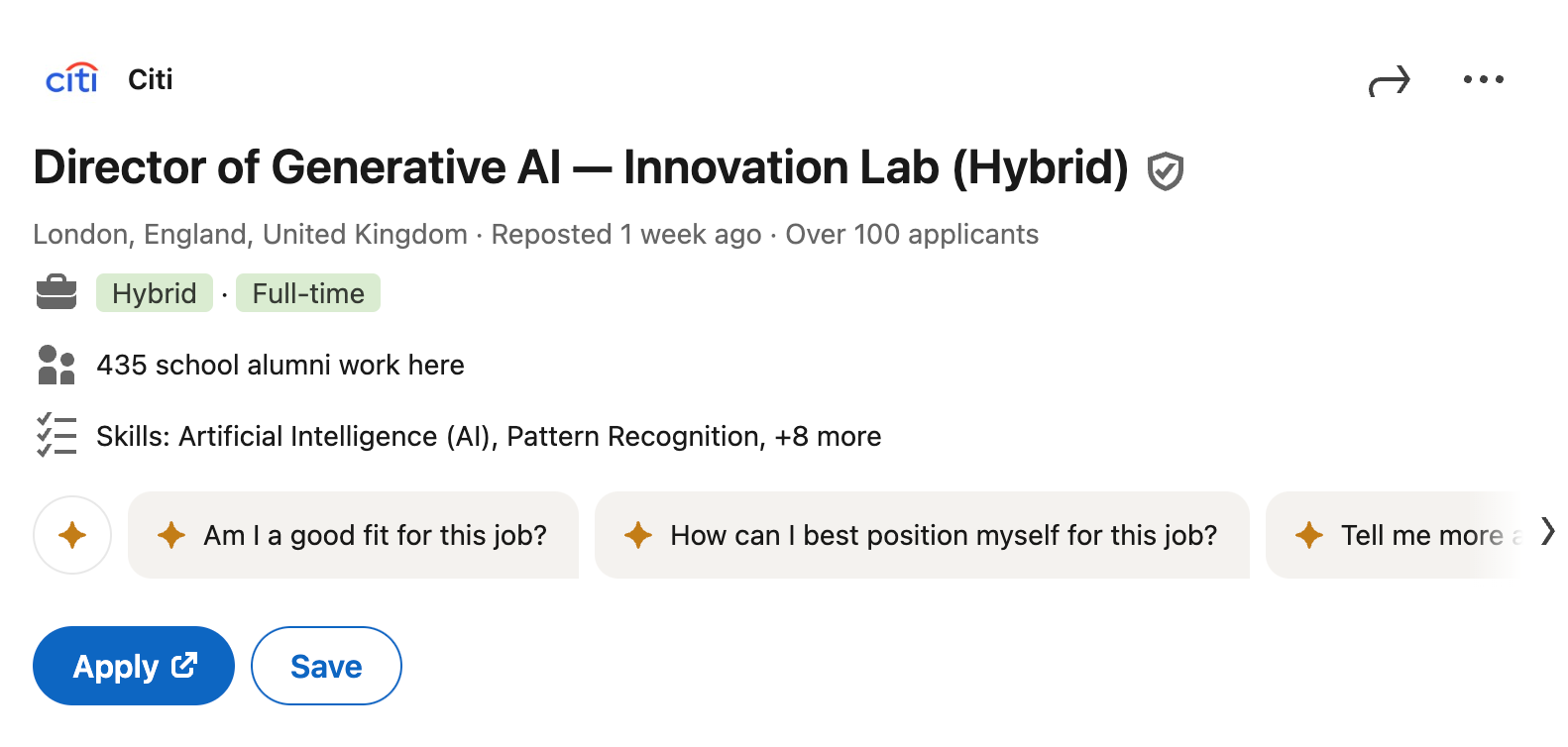Click the three-dot overflow menu icon
1568x747 pixels.
pos(1482,79)
